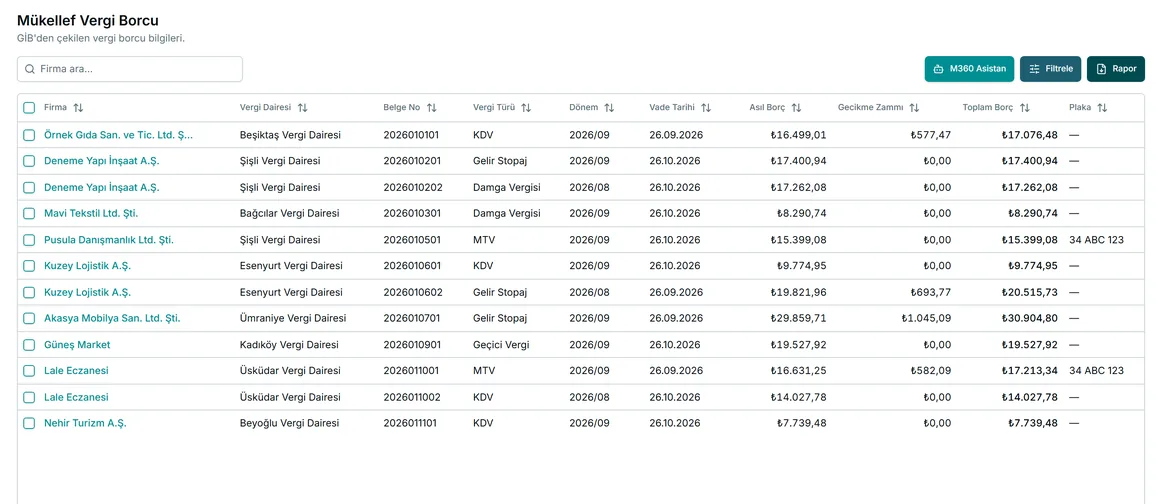
Task: Select Akasya Mobilya row checkbox
Action: pyautogui.click(x=29, y=318)
